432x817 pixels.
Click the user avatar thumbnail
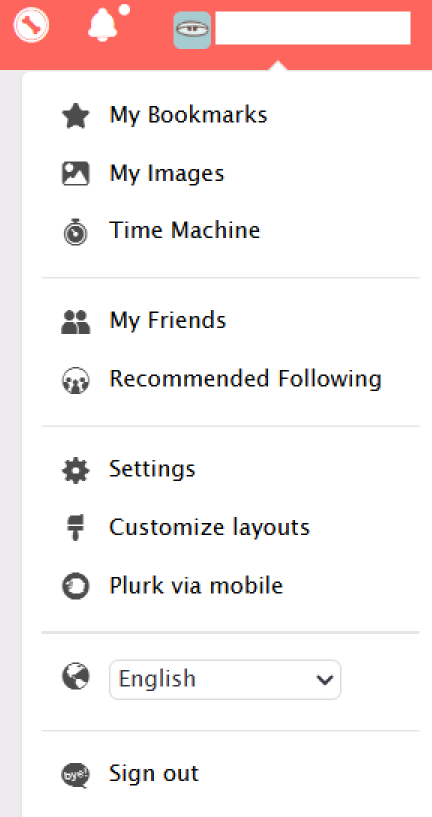[192, 30]
